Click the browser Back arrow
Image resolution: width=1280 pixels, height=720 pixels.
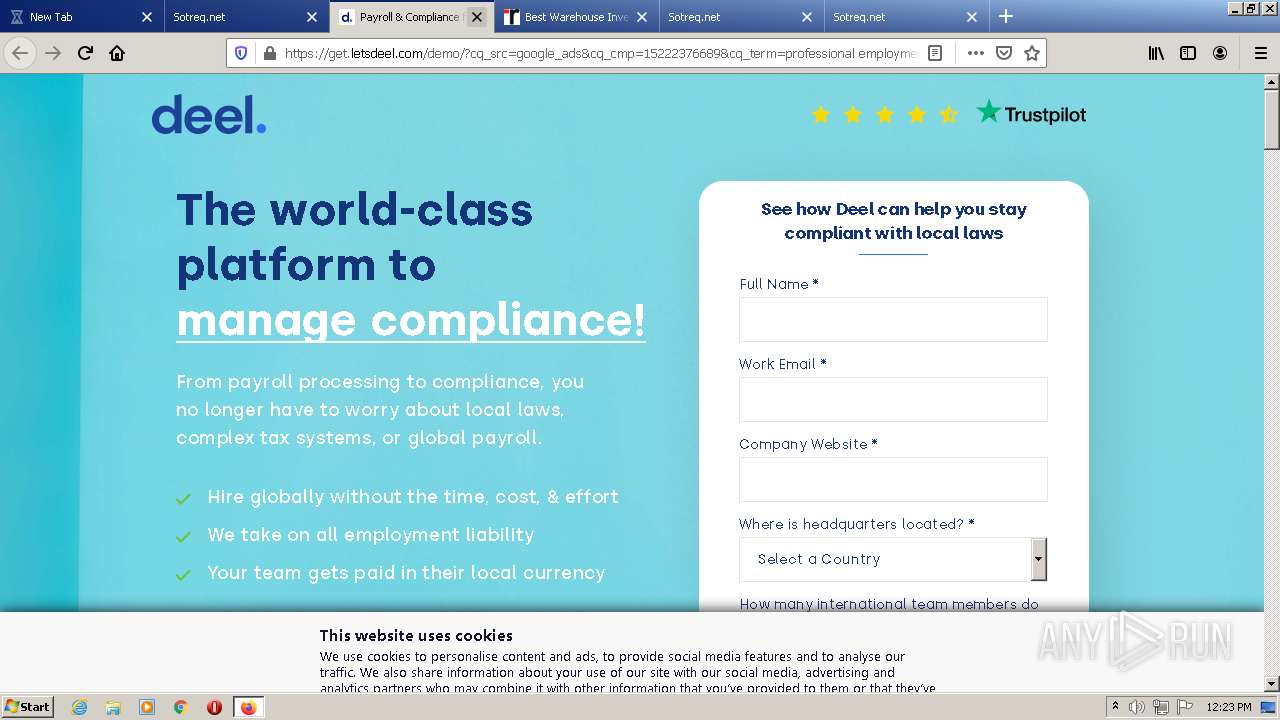(20, 53)
